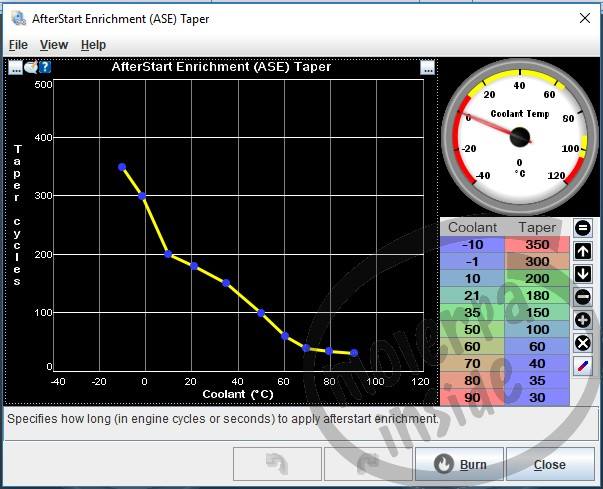The width and height of the screenshot is (603, 489).
Task: Open the View menu
Action: tap(54, 45)
